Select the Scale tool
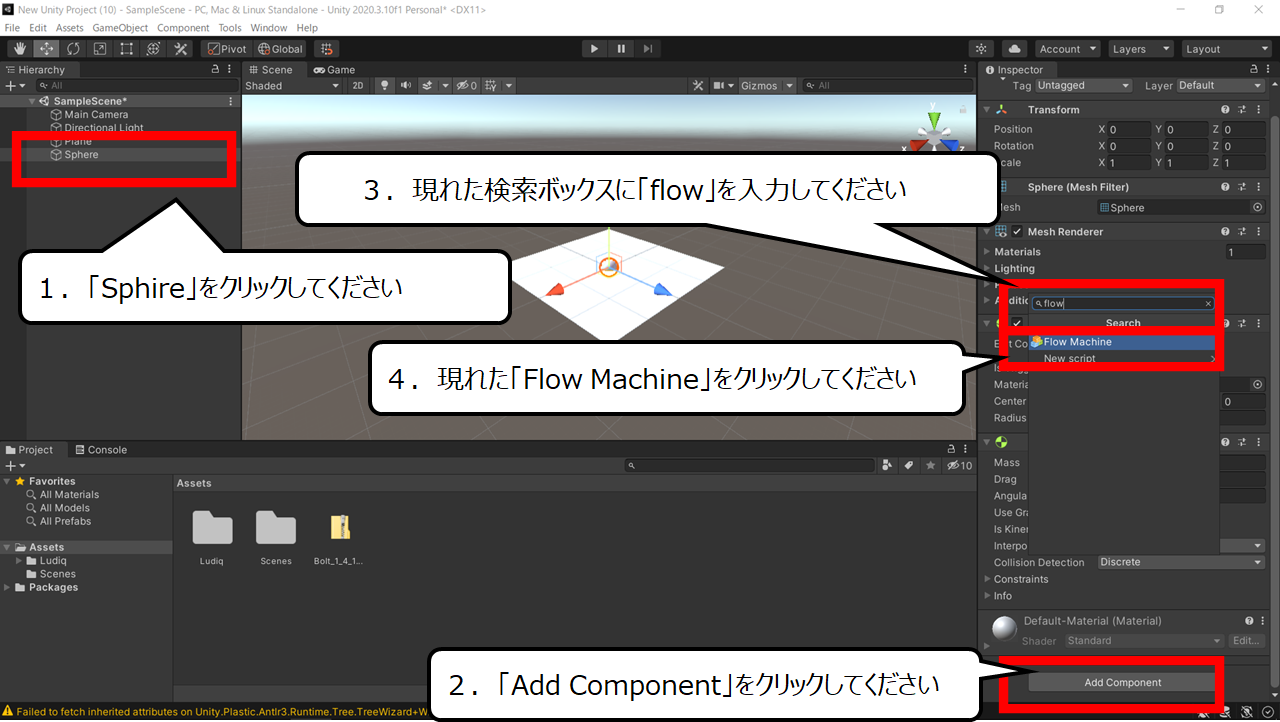 pos(100,48)
